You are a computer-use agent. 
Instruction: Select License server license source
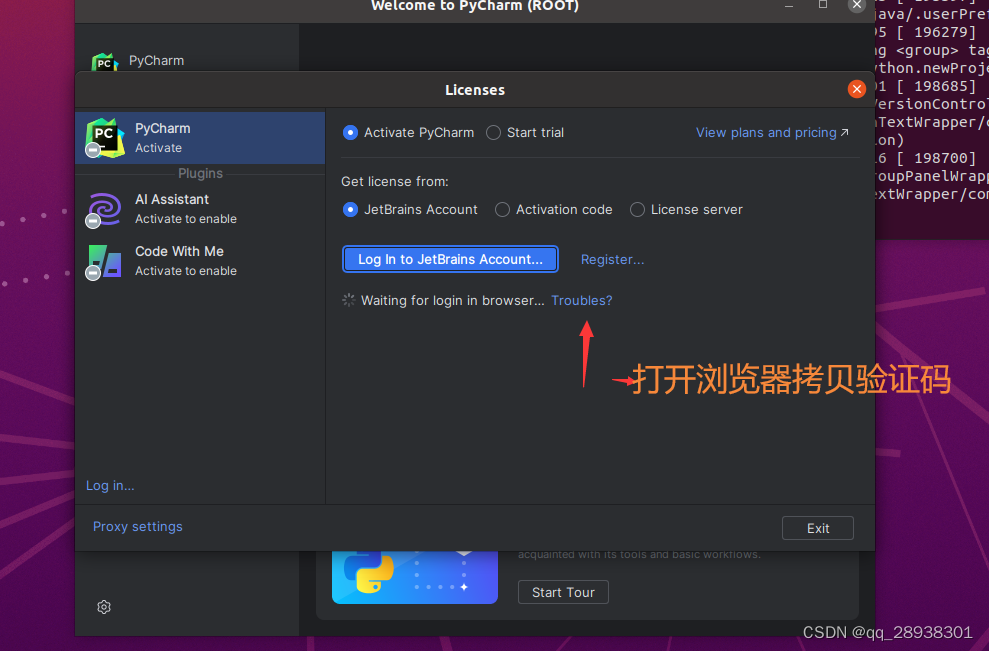(x=686, y=209)
